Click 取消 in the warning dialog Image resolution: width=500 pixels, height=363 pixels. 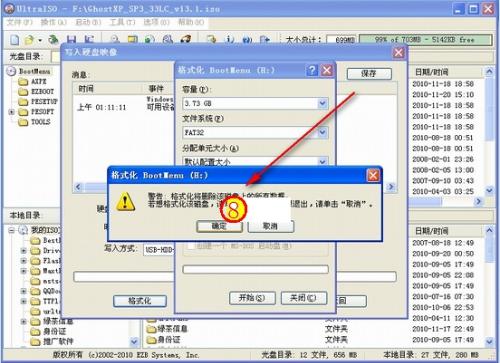(x=270, y=226)
